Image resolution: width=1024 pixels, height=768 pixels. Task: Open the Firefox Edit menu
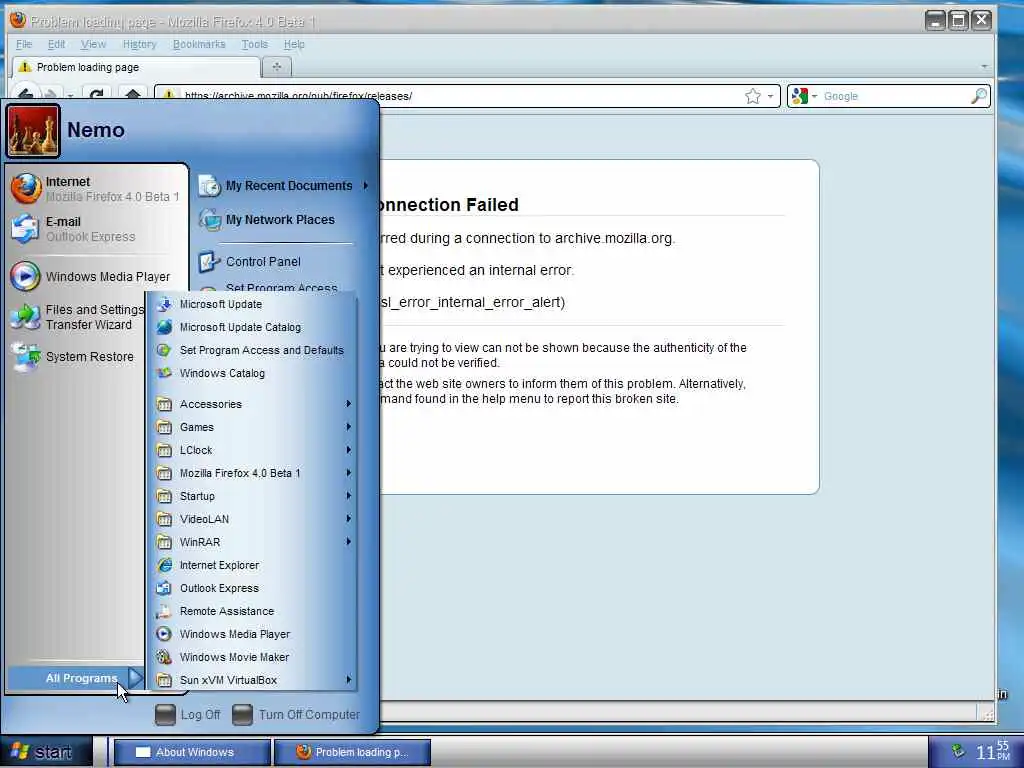coord(56,44)
